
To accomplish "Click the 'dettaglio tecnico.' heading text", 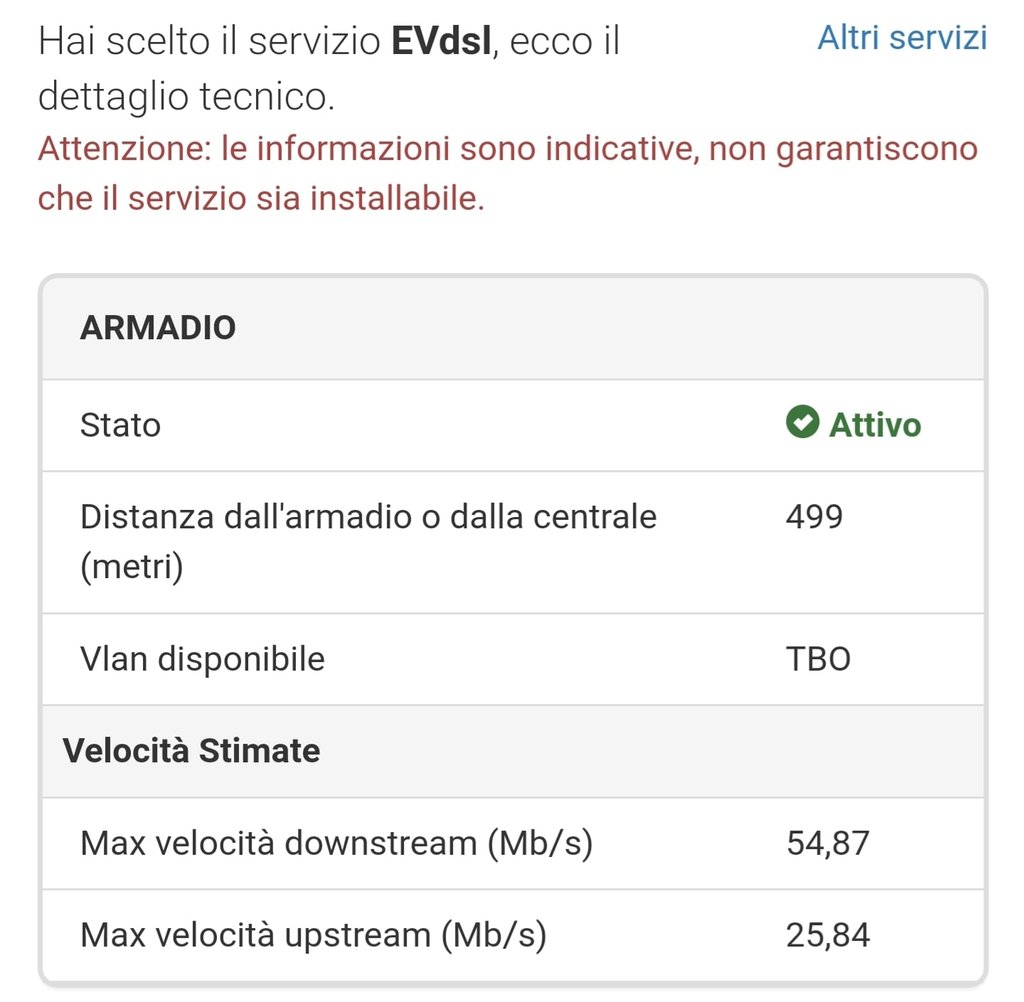I will pos(186,97).
